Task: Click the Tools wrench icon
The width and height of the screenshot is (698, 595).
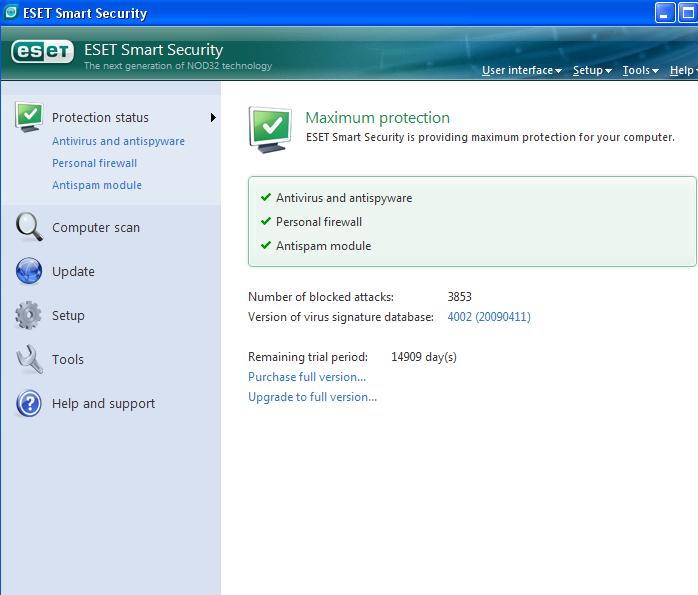Action: 29,359
